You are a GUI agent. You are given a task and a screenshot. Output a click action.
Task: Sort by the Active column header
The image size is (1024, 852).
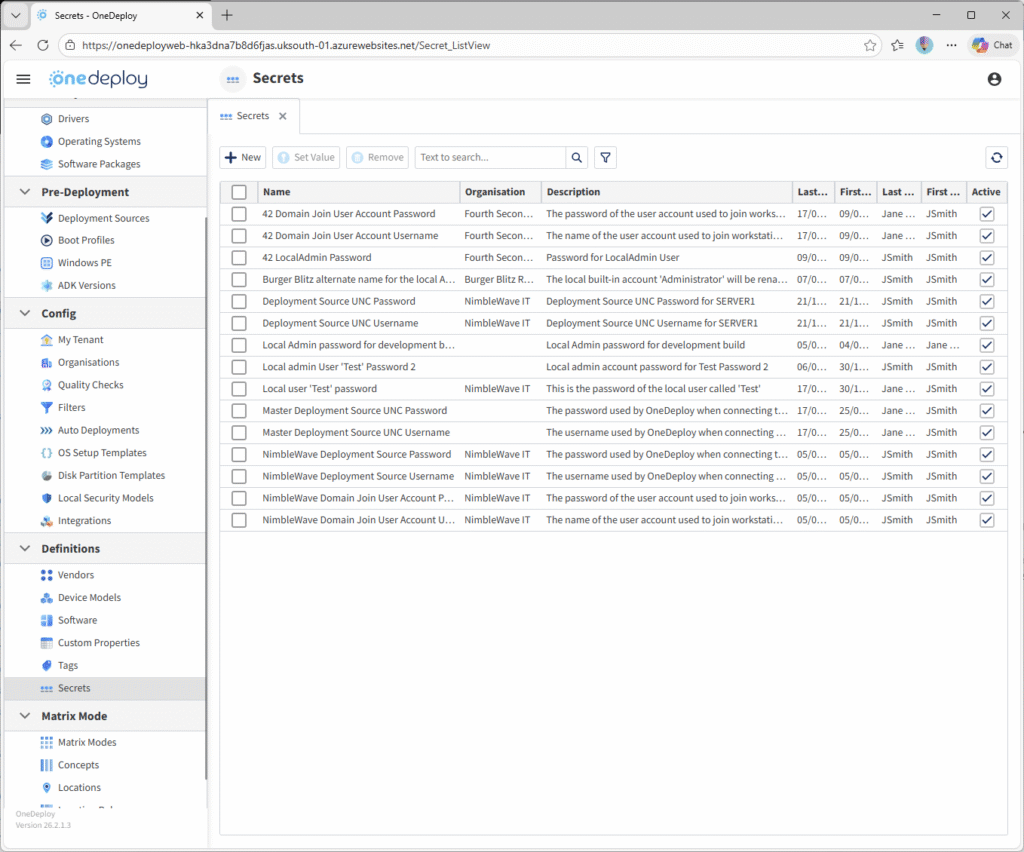click(986, 192)
